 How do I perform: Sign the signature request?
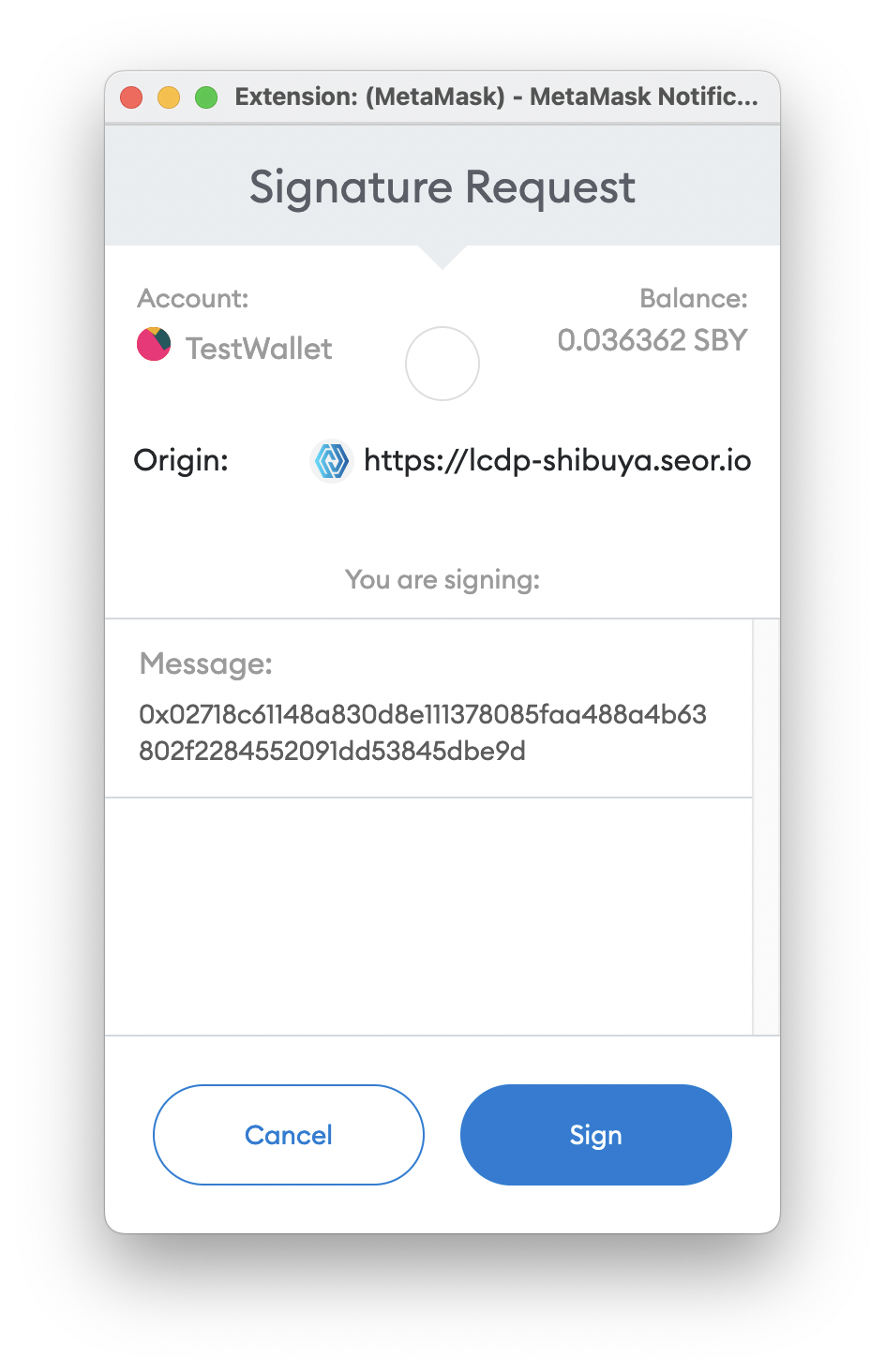pos(596,1135)
